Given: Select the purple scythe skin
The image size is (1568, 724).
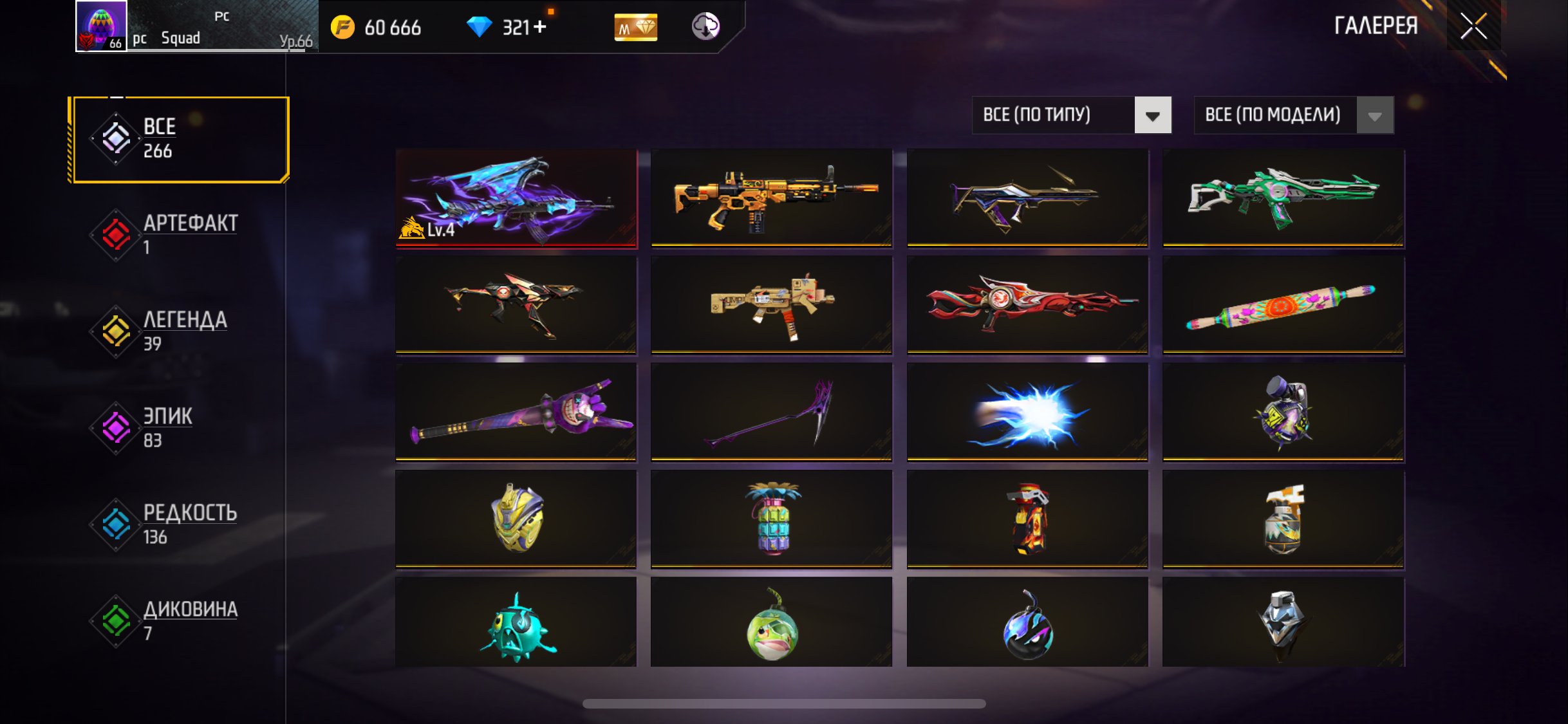Looking at the screenshot, I should click(x=771, y=412).
